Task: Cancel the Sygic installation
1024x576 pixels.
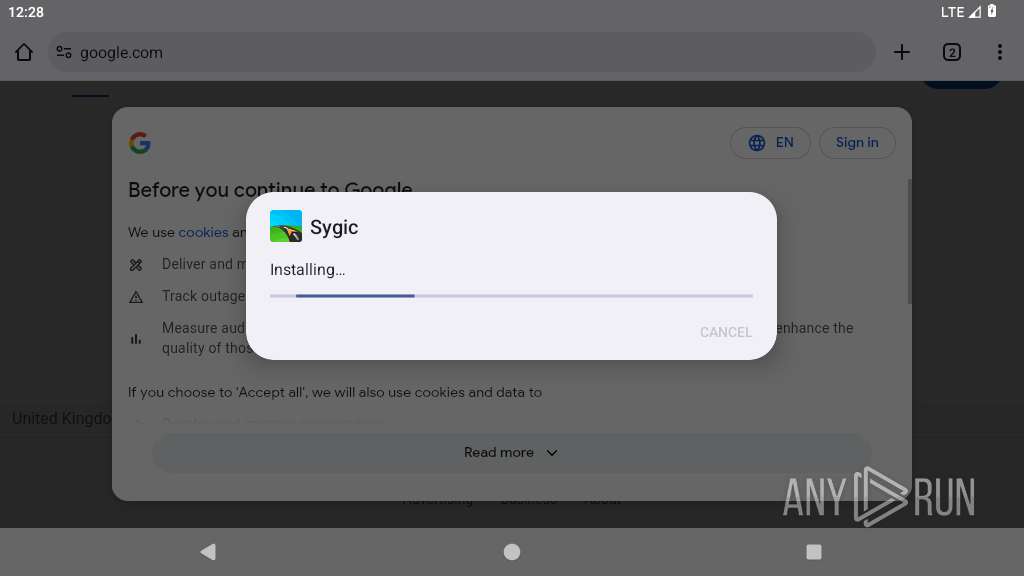Action: [726, 332]
